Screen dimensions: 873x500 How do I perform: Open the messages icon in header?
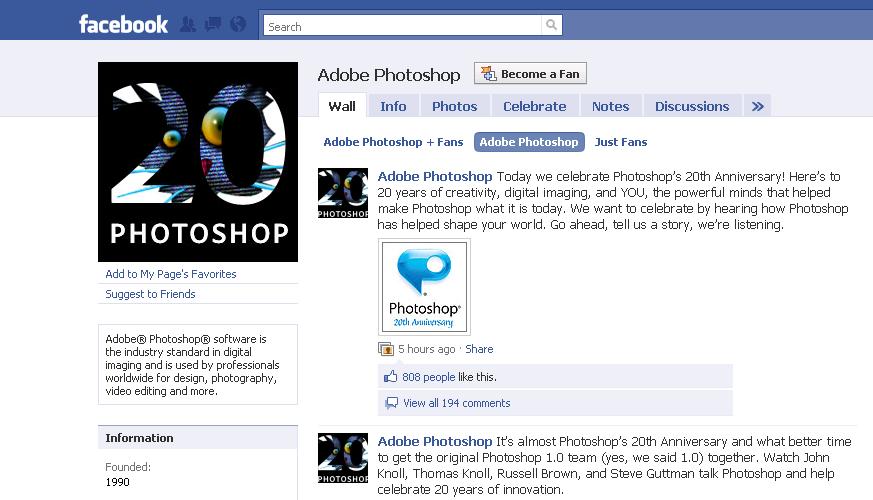(213, 24)
